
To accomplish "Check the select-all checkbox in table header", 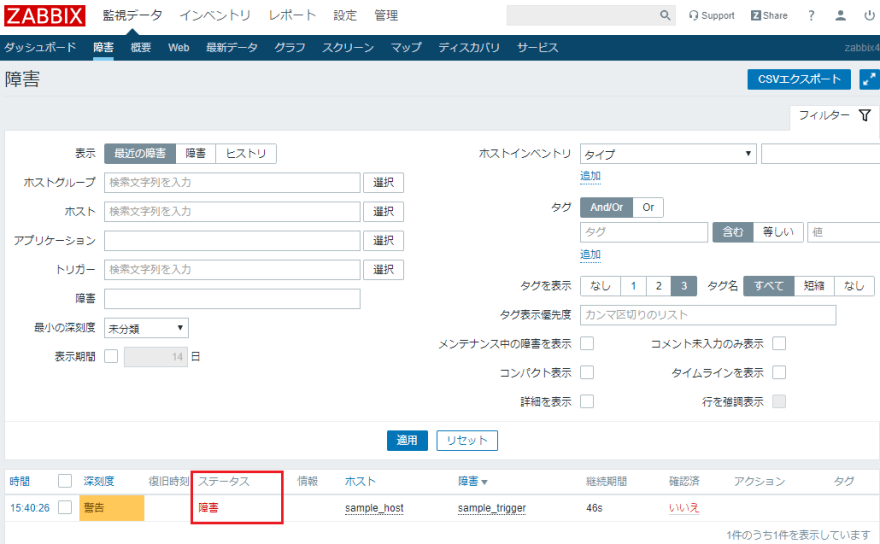I will [65, 481].
